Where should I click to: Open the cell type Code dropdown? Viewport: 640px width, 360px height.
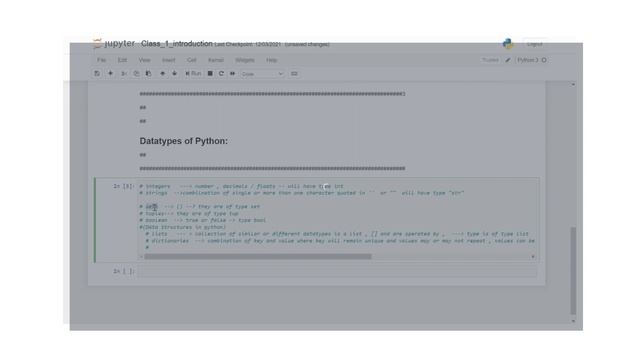(x=262, y=74)
